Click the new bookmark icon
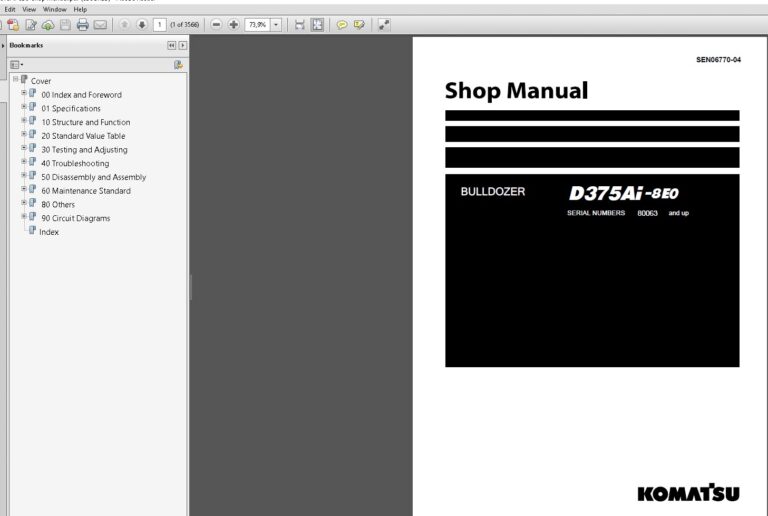The image size is (768, 516). 178,65
